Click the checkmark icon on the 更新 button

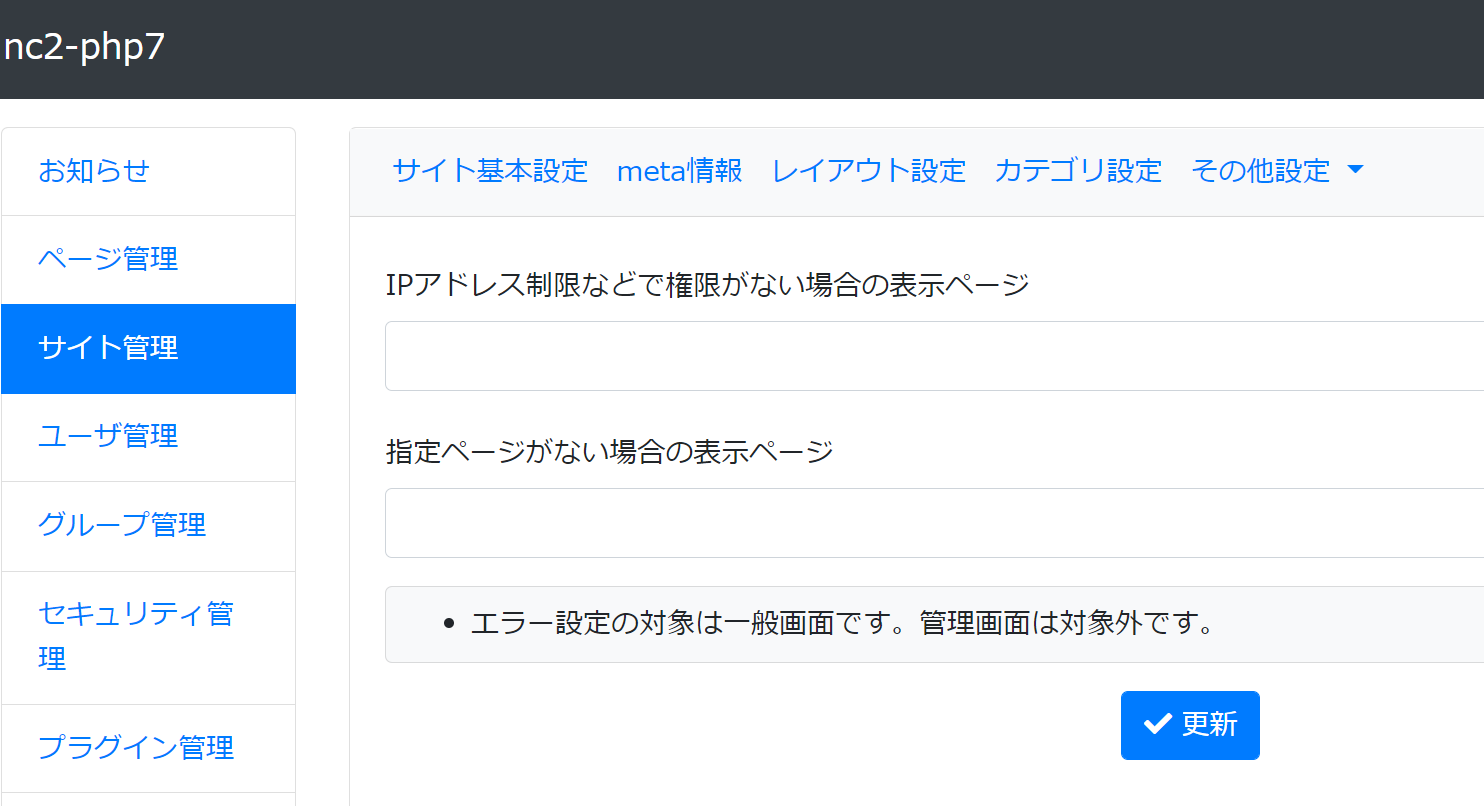tap(1157, 724)
